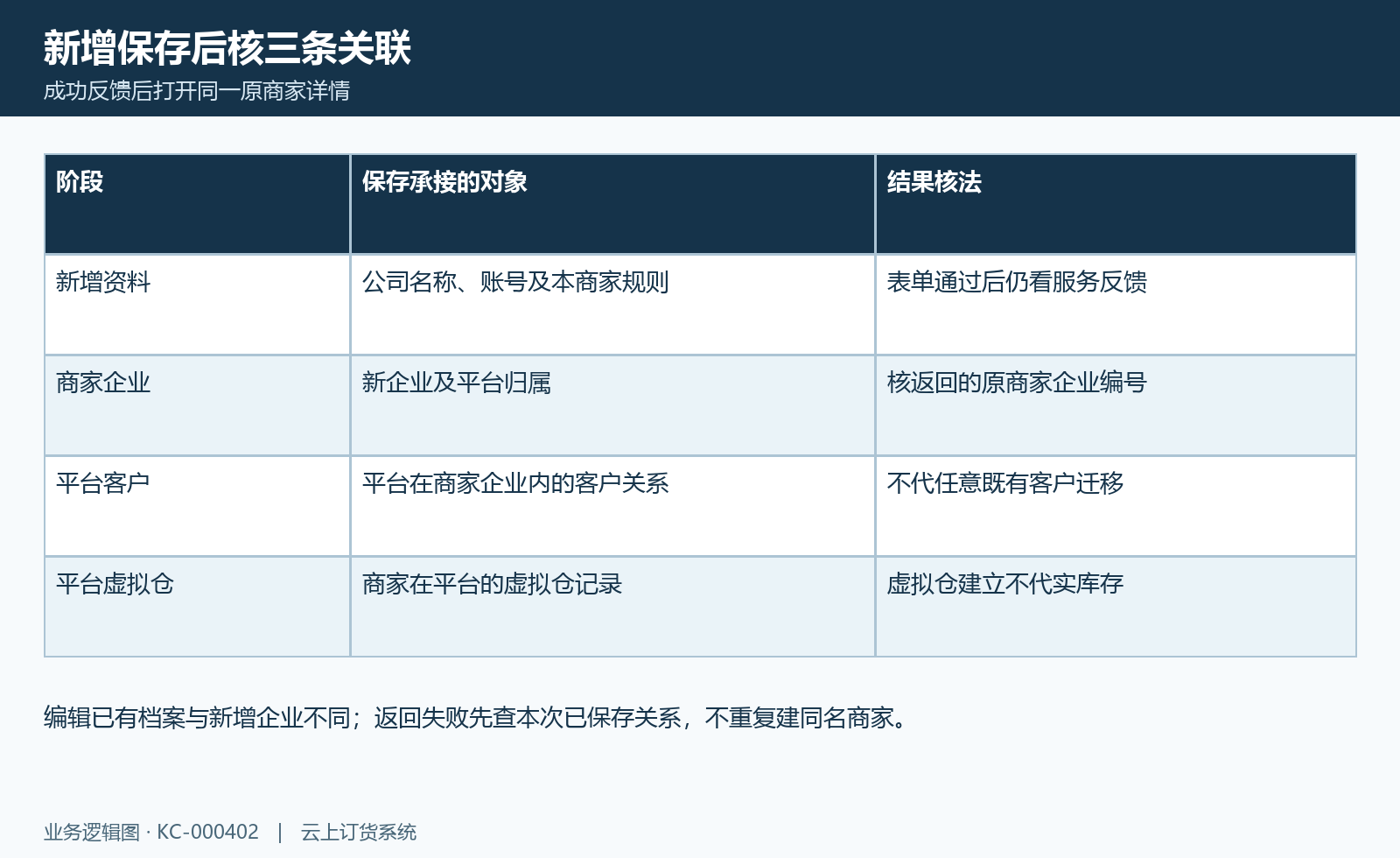The width and height of the screenshot is (1400, 858).
Task: Click the 保存承接的对象 column header
Action: [612, 204]
